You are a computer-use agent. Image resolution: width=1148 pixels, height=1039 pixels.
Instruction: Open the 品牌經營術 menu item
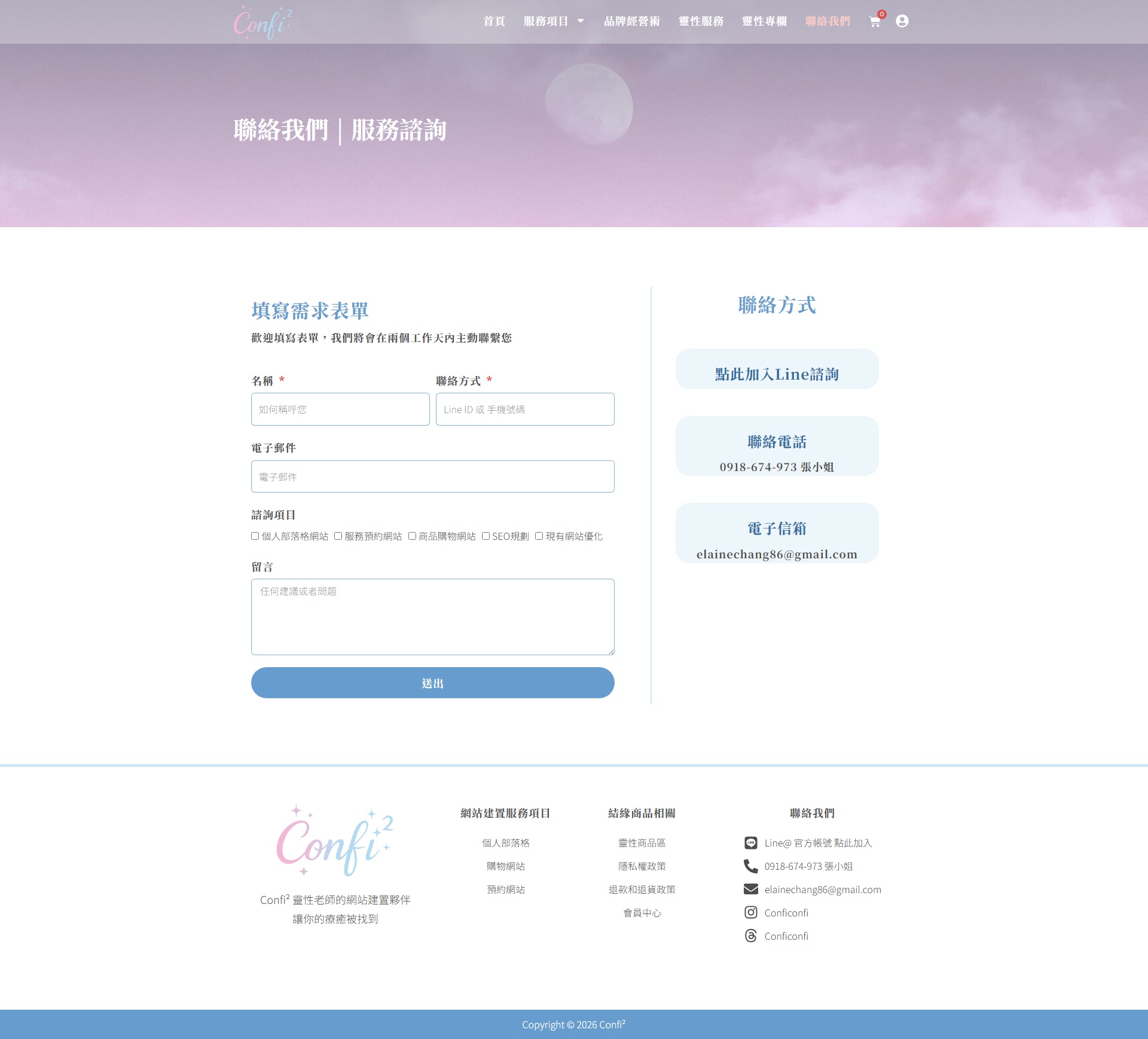[631, 22]
